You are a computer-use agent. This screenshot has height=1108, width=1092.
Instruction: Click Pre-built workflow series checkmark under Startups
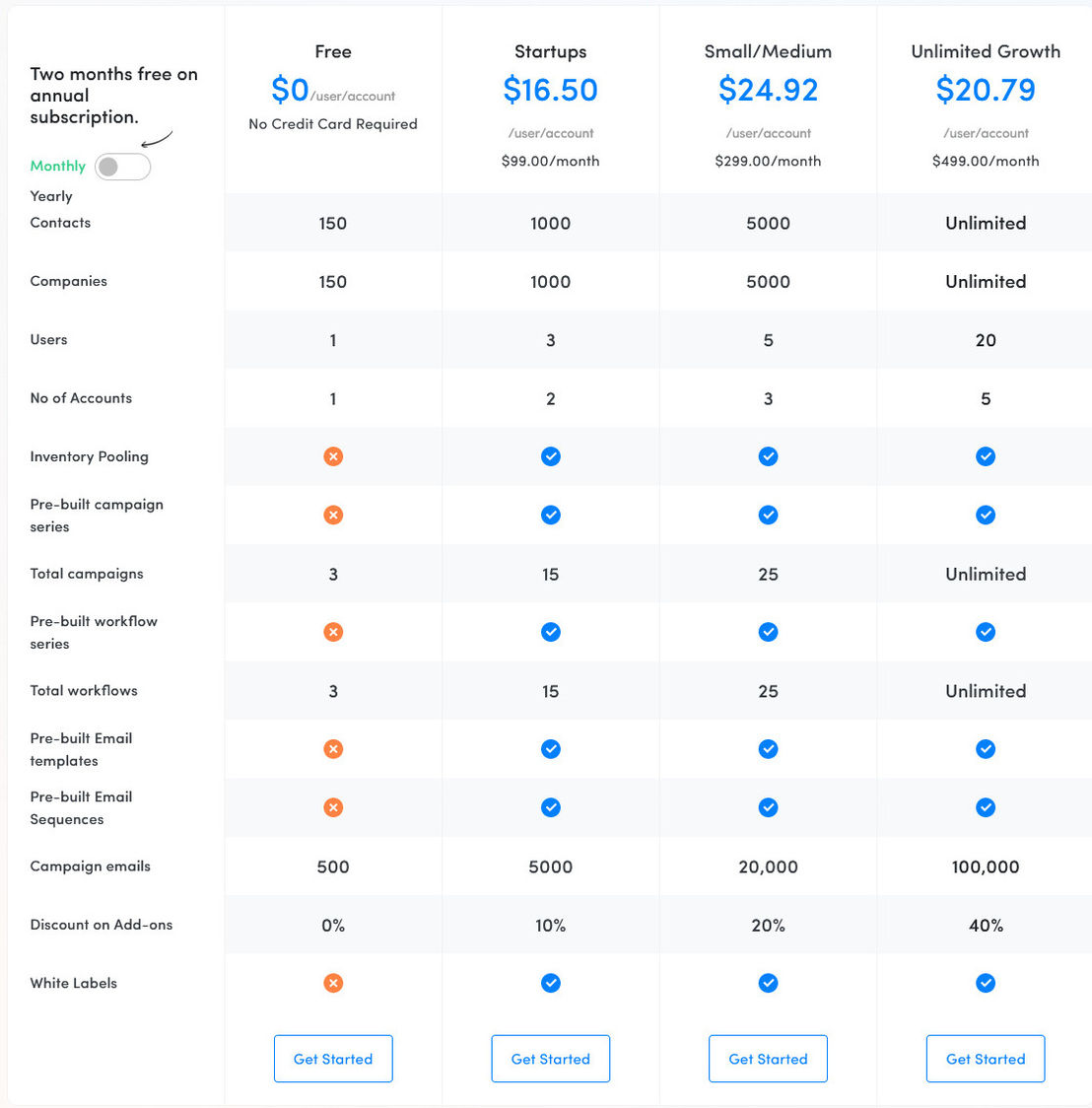point(551,632)
